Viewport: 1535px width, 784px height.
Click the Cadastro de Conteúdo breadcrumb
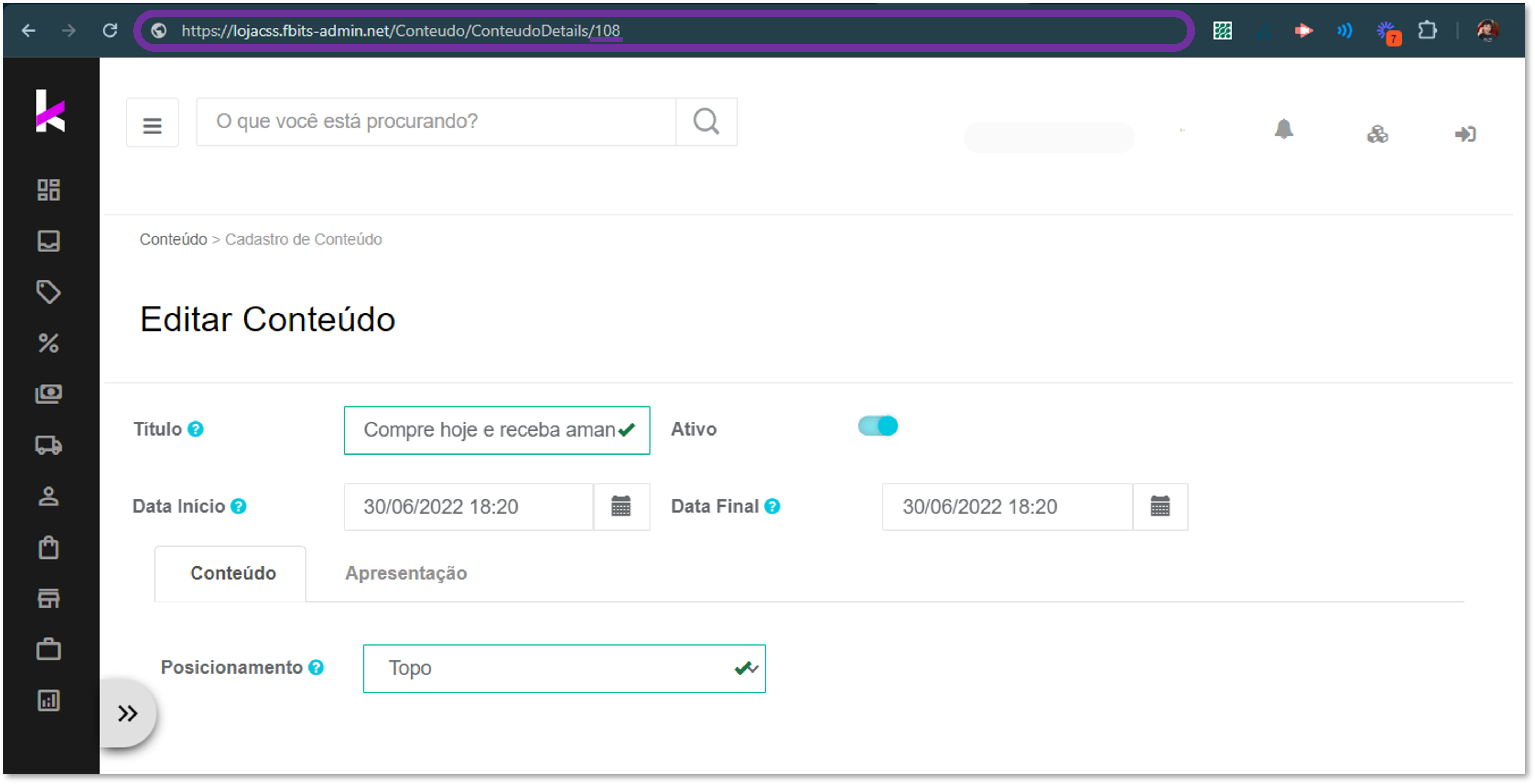[303, 239]
